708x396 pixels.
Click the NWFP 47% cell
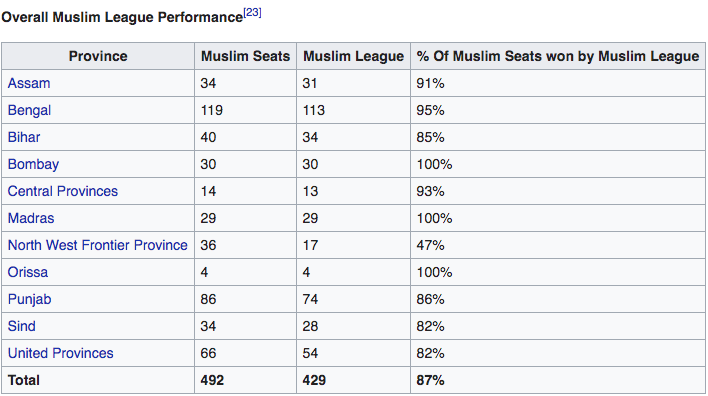click(x=558, y=245)
